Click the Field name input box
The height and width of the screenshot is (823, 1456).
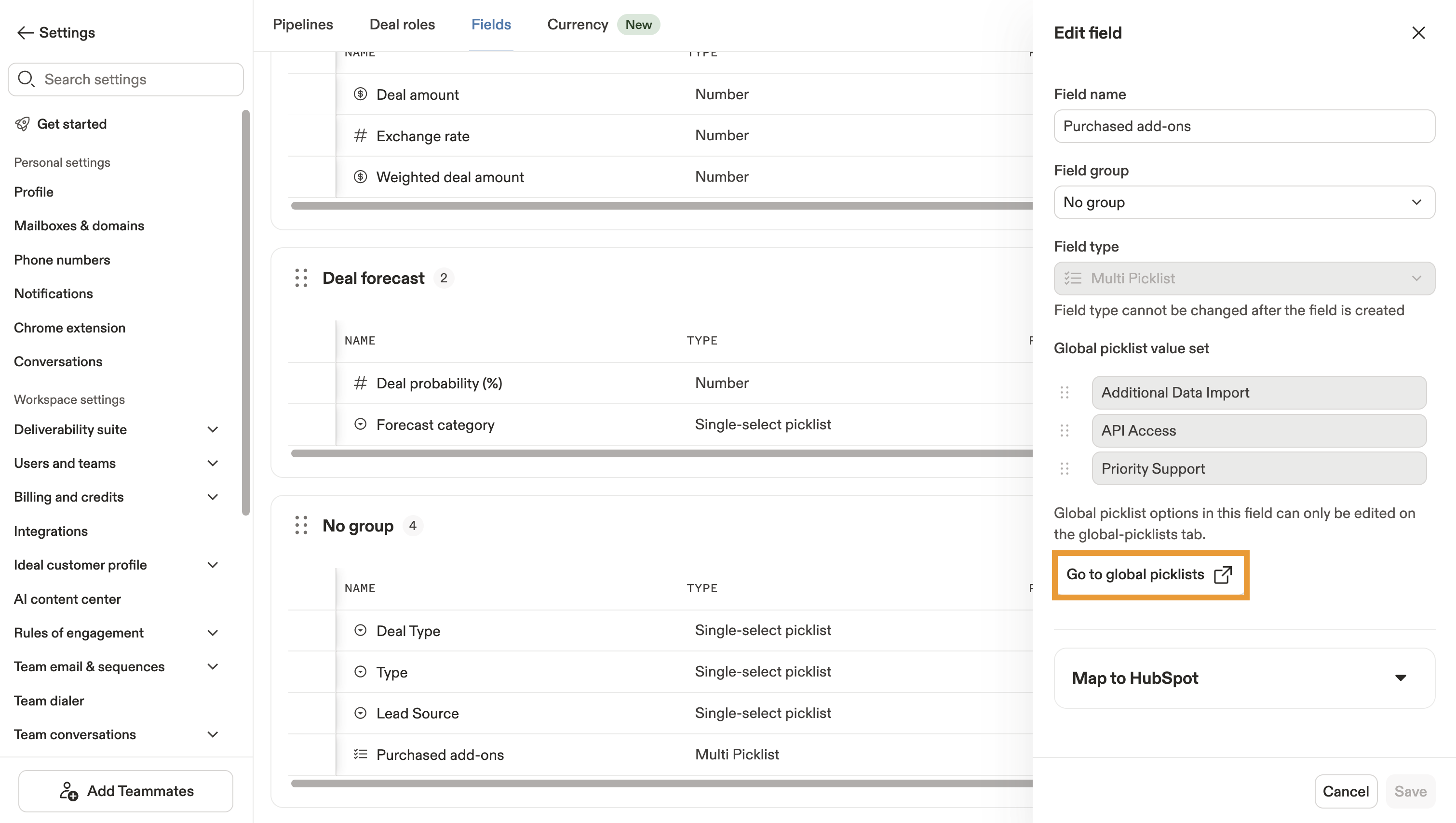point(1244,126)
